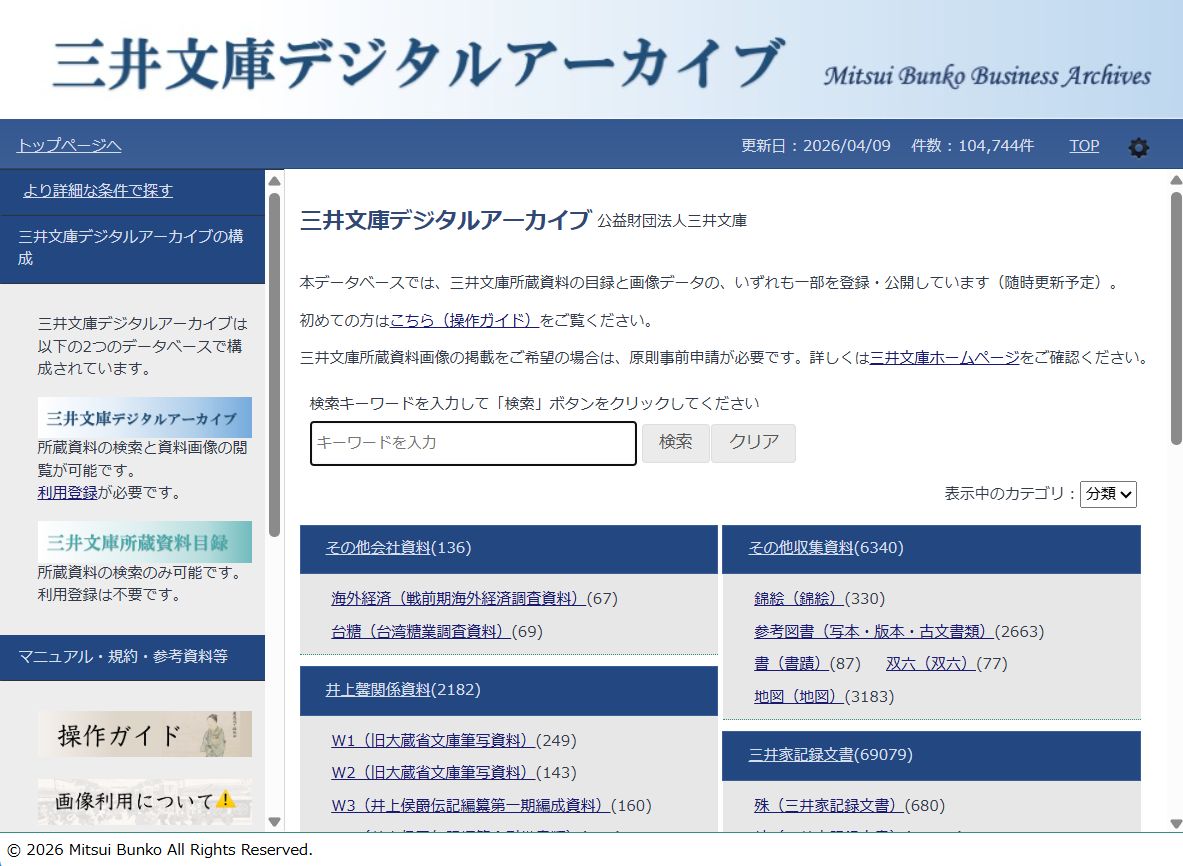Screen dimensions: 1183x866
Task: Click the warning icon on 画像利用について banner
Action: coord(225,799)
